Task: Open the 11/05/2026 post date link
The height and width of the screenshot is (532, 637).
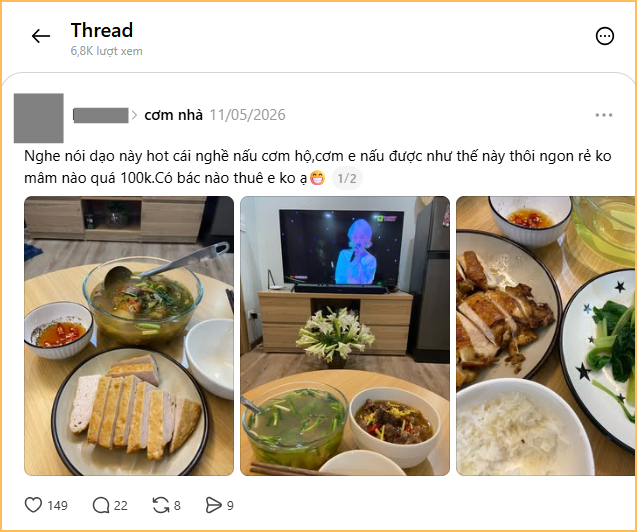Action: coord(247,115)
